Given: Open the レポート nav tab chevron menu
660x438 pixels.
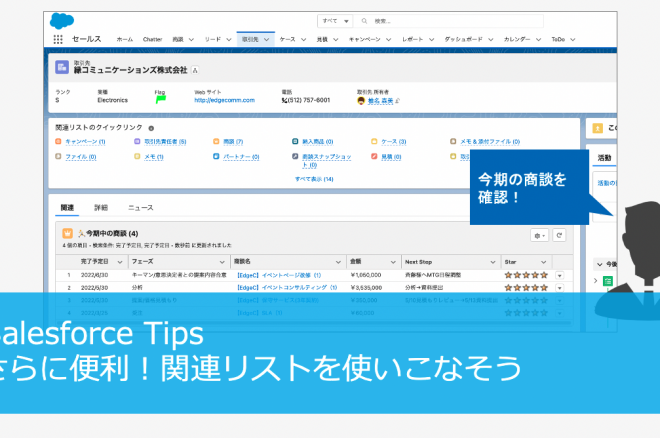Looking at the screenshot, I should [x=431, y=40].
